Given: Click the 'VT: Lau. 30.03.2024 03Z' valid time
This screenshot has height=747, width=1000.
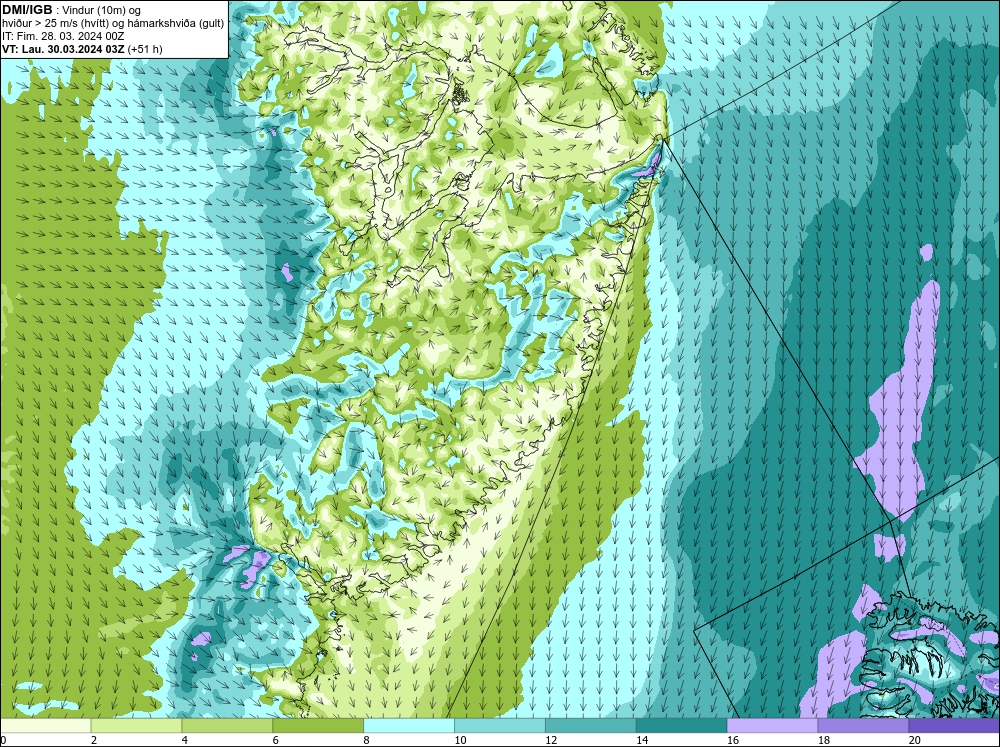Looking at the screenshot, I should tap(63, 49).
